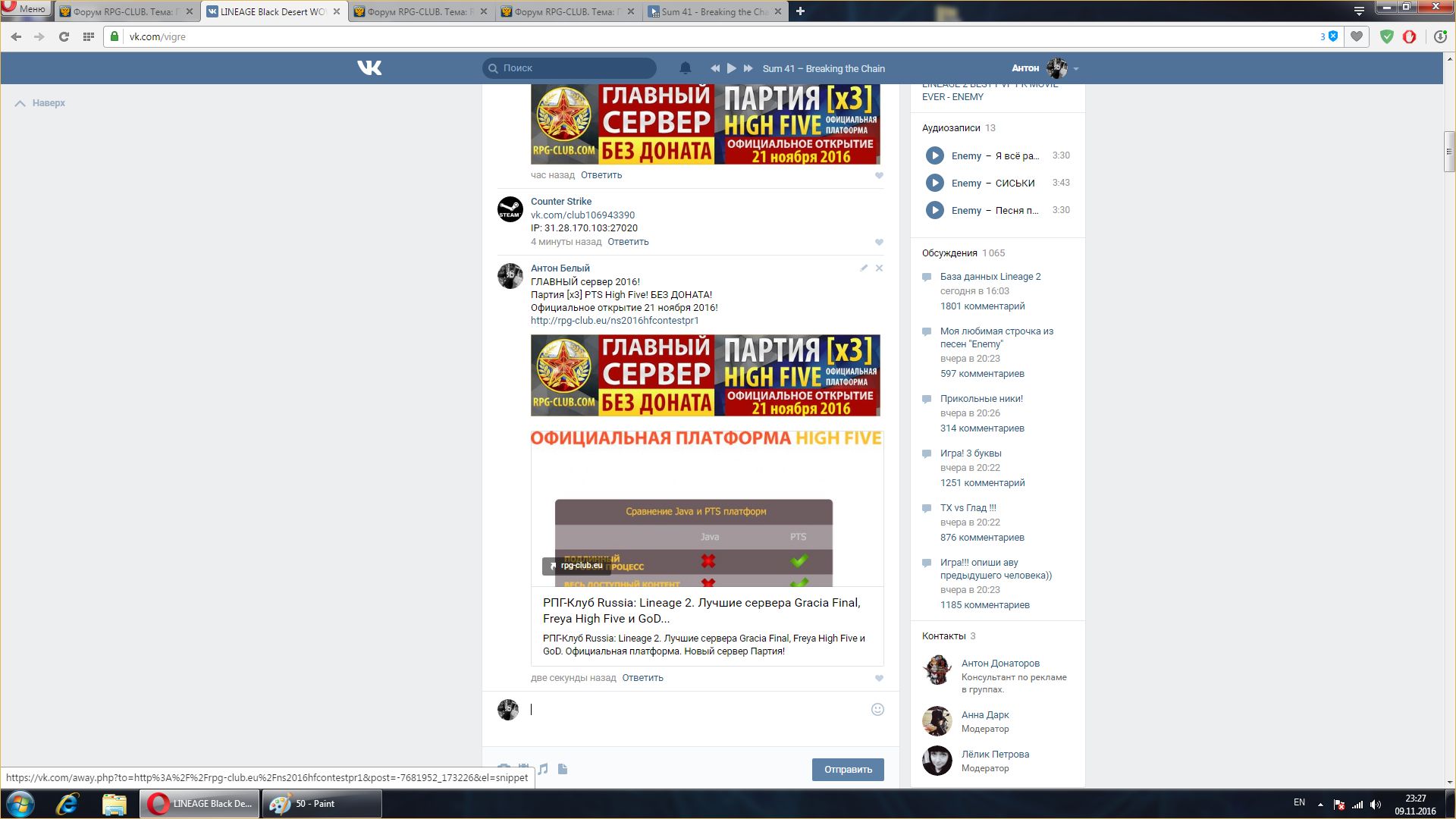Viewport: 1456px width, 819px height.
Task: Close the Sum 41 browser tab
Action: tap(778, 11)
